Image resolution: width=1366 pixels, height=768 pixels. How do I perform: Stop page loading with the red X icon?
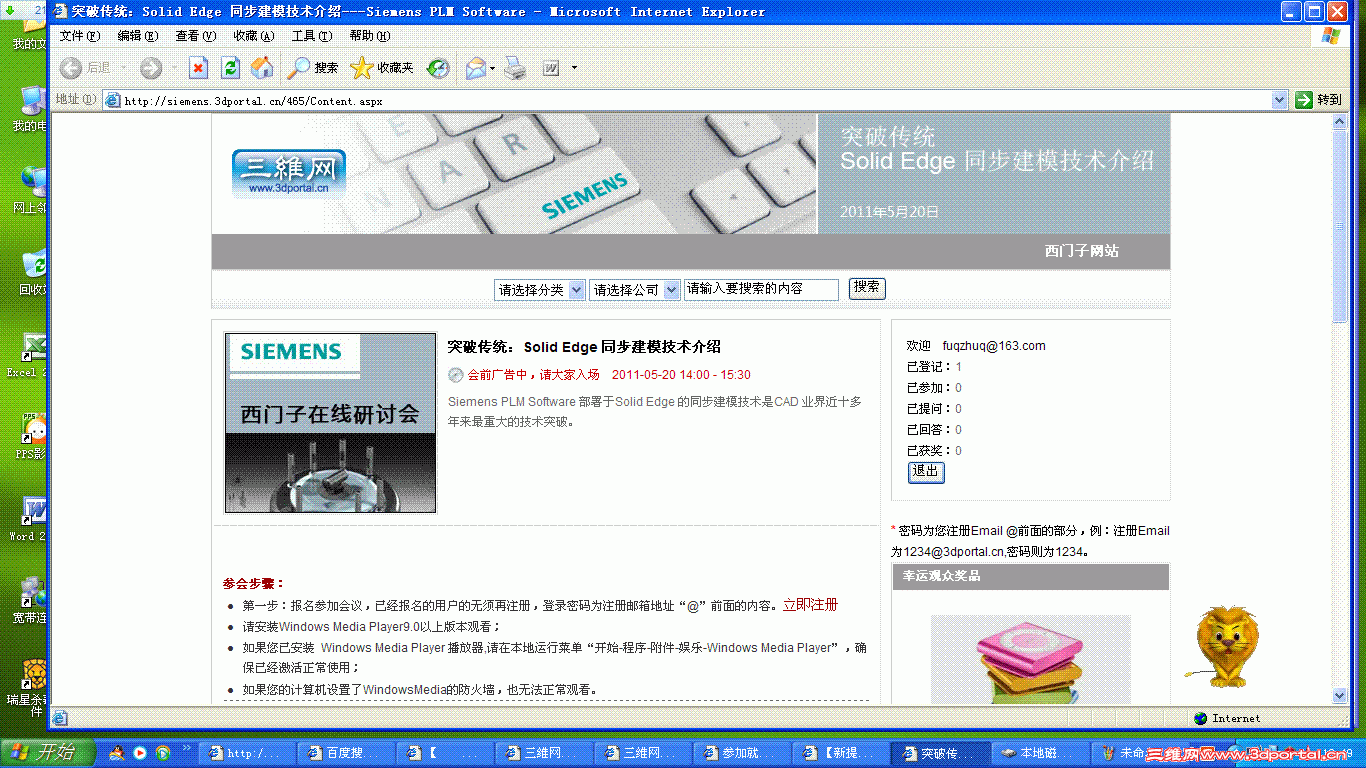coord(198,68)
